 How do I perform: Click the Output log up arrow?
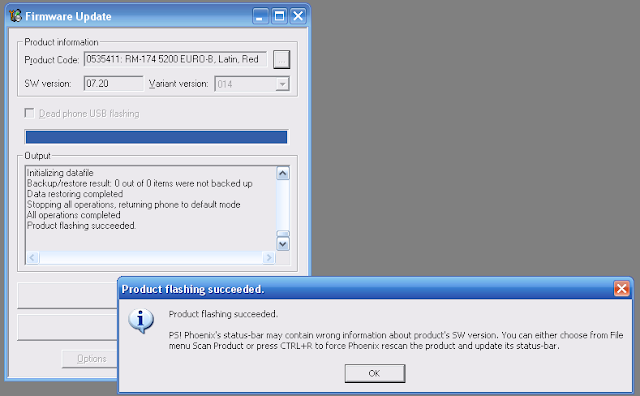pyautogui.click(x=283, y=174)
